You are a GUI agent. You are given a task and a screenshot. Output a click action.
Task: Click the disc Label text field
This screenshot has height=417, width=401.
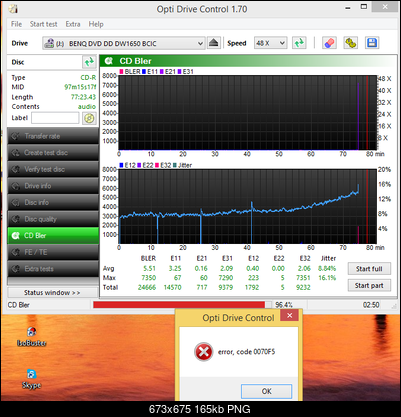pyautogui.click(x=55, y=118)
